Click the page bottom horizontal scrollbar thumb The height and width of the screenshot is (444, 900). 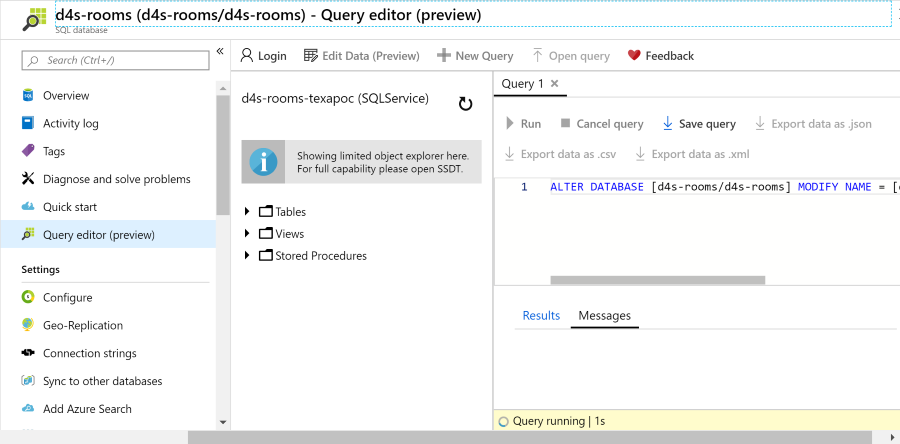coord(529,438)
